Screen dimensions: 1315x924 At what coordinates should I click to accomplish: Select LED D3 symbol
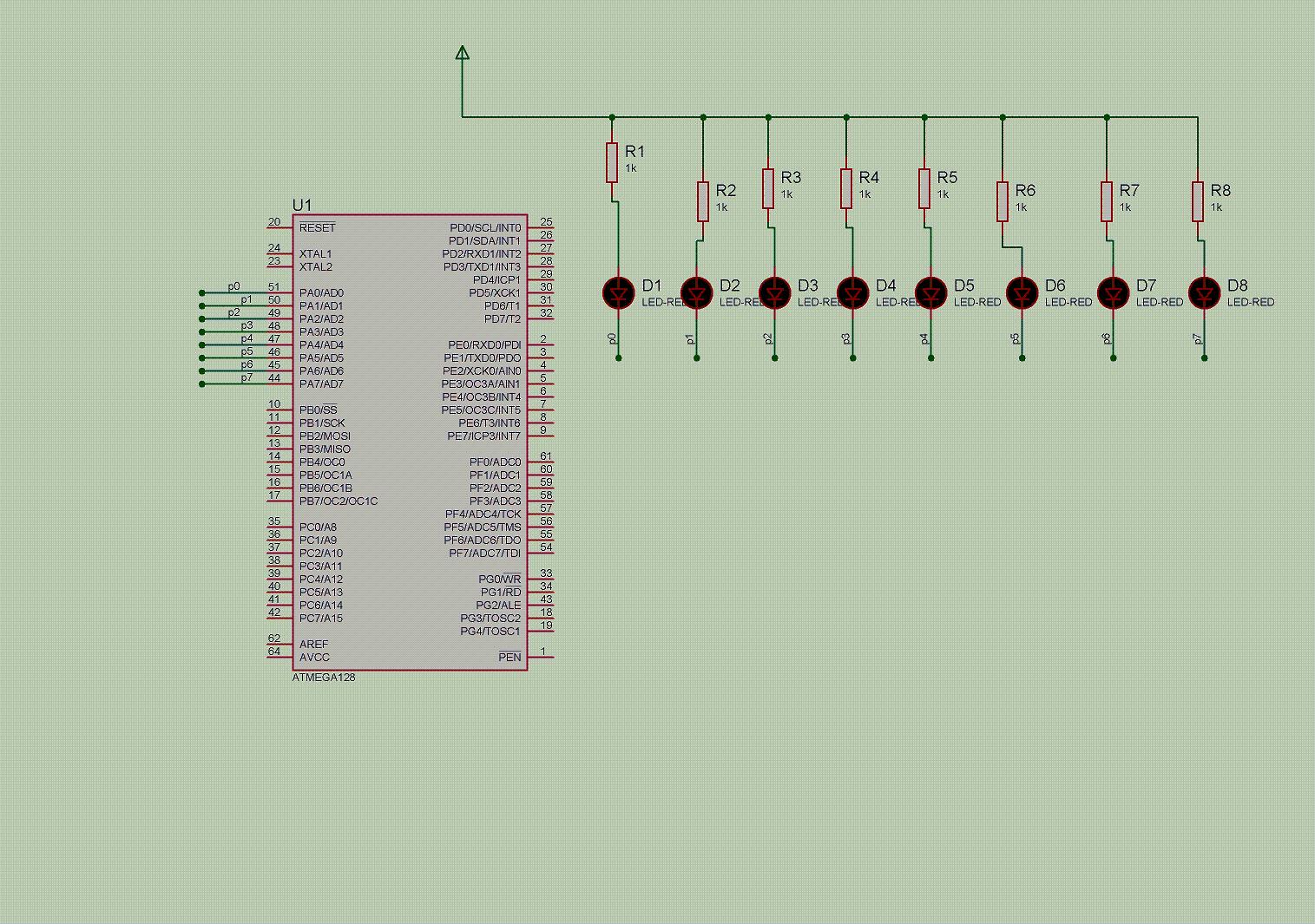click(x=775, y=293)
